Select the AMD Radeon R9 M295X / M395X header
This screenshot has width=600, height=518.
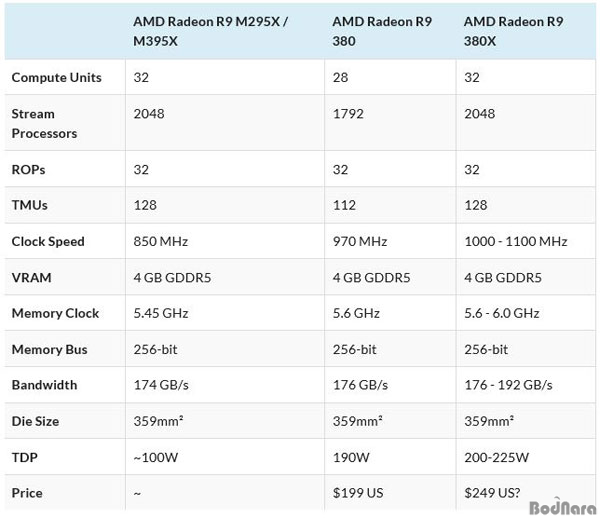click(x=210, y=31)
